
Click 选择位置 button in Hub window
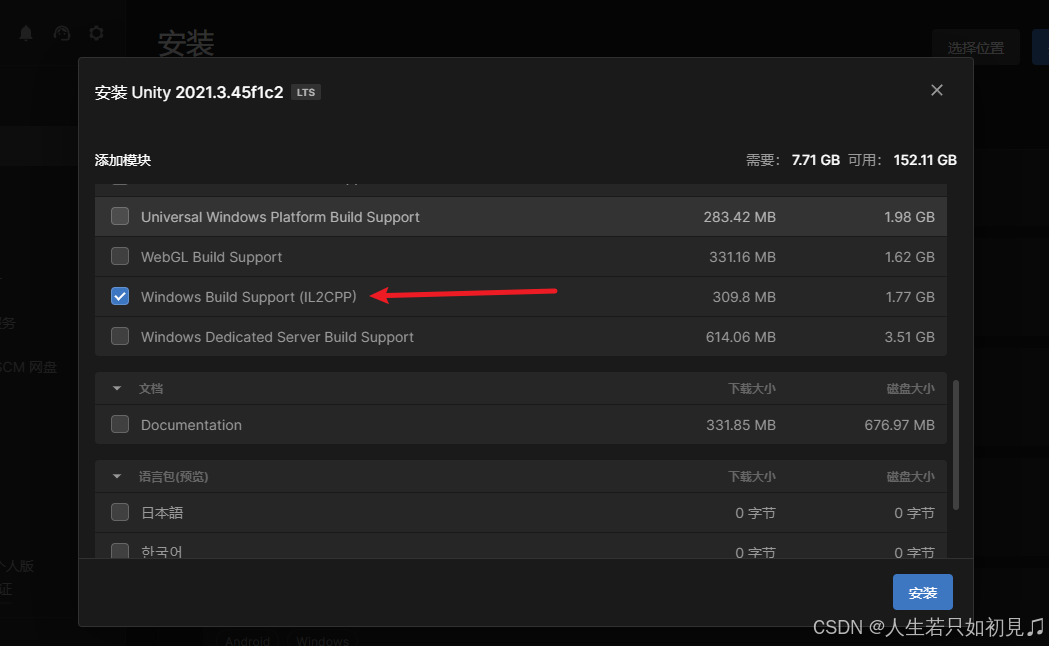975,47
